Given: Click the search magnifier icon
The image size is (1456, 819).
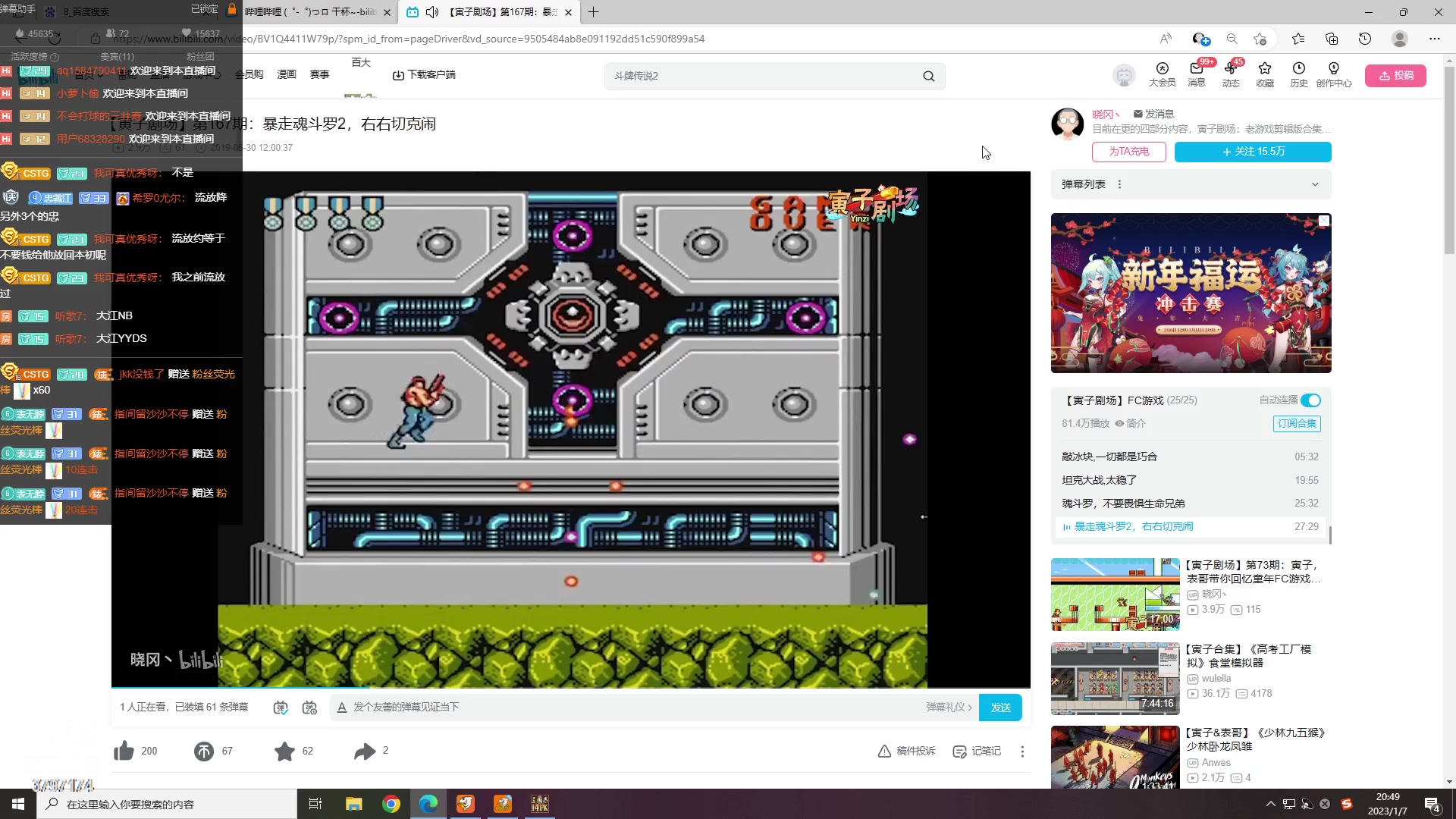Looking at the screenshot, I should [x=928, y=76].
